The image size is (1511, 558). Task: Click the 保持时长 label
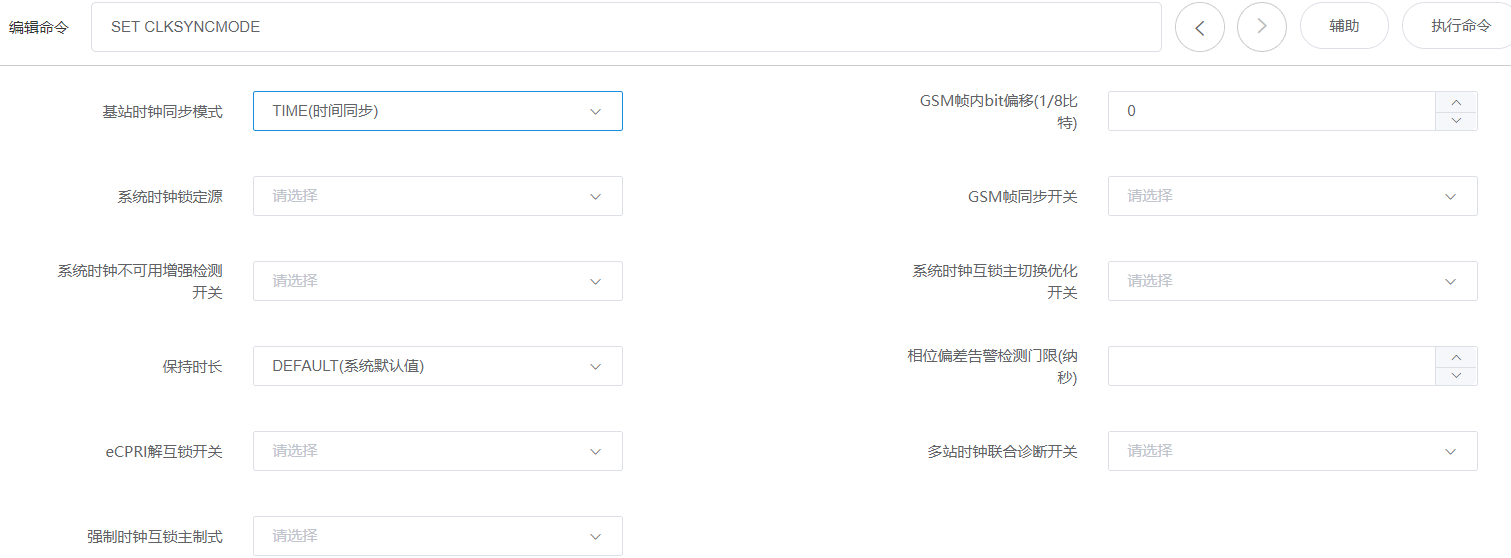(192, 367)
